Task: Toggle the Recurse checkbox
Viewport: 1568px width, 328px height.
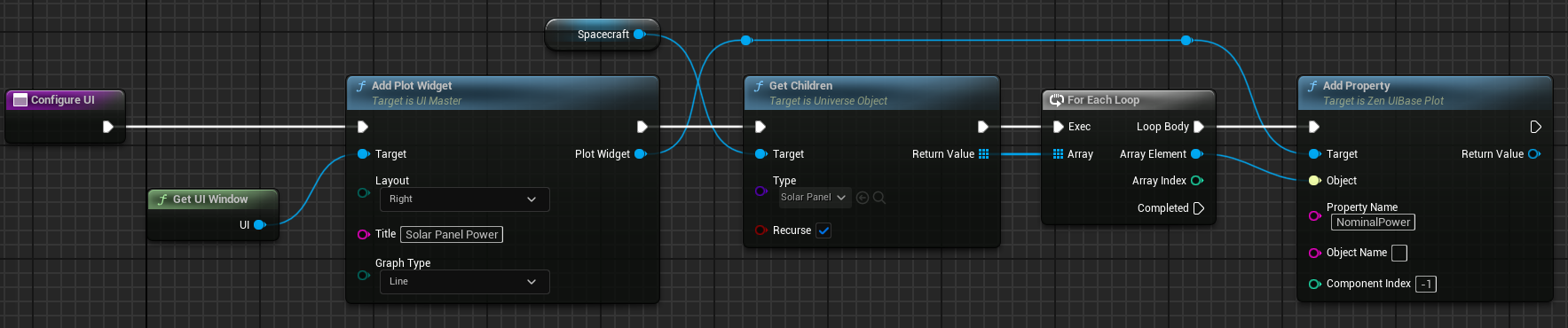Action: click(823, 230)
